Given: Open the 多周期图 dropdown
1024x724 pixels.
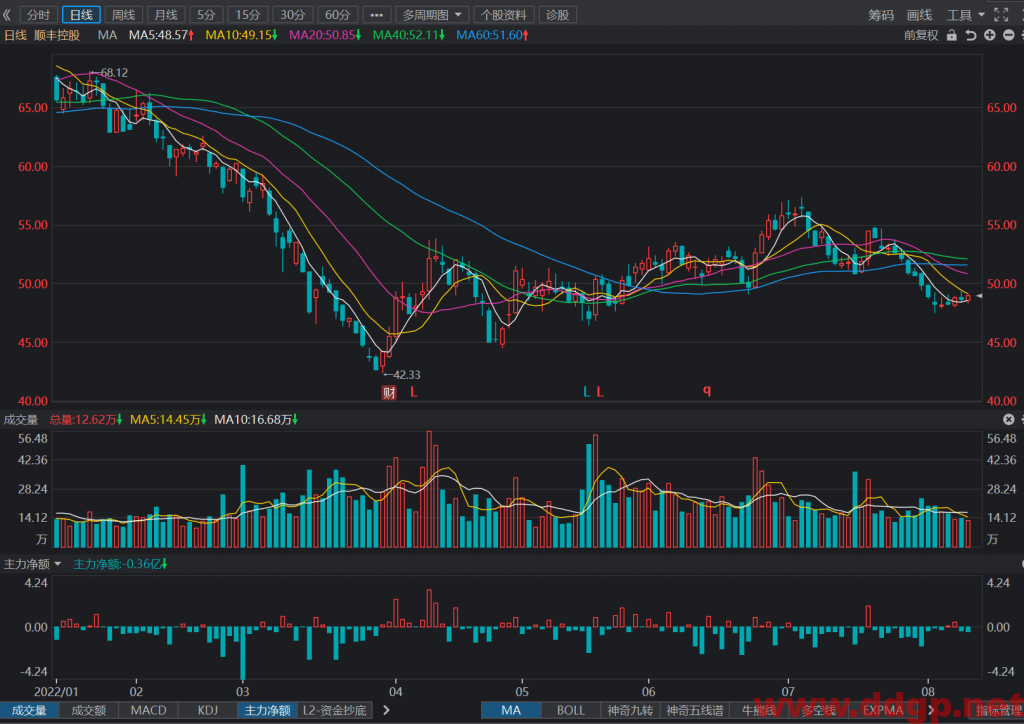Looking at the screenshot, I should [432, 14].
